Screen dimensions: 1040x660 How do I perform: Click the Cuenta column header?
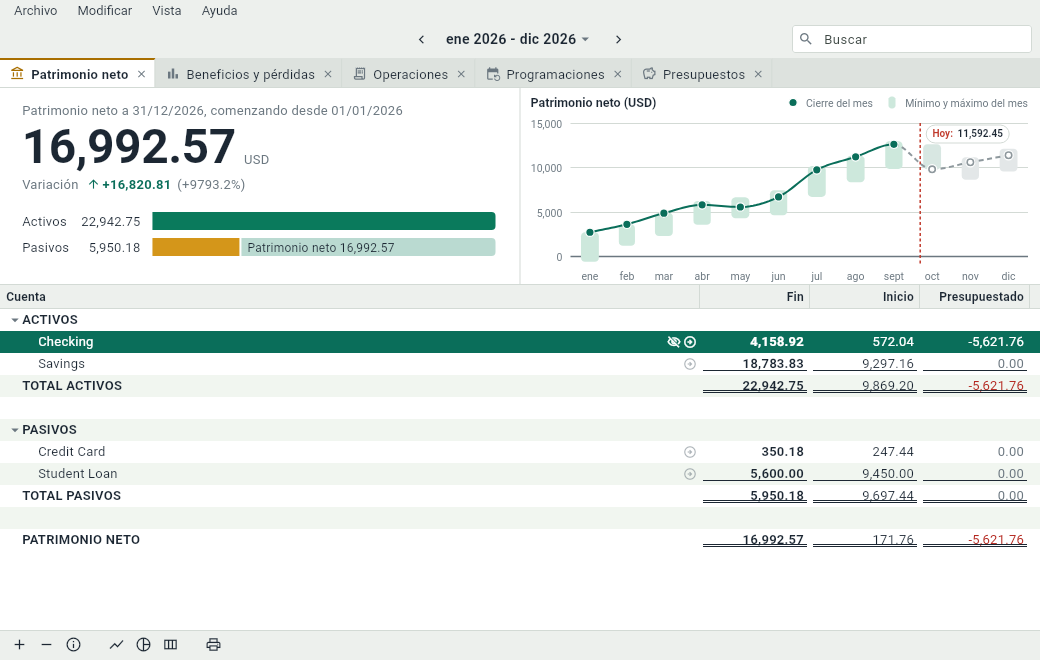[350, 297]
